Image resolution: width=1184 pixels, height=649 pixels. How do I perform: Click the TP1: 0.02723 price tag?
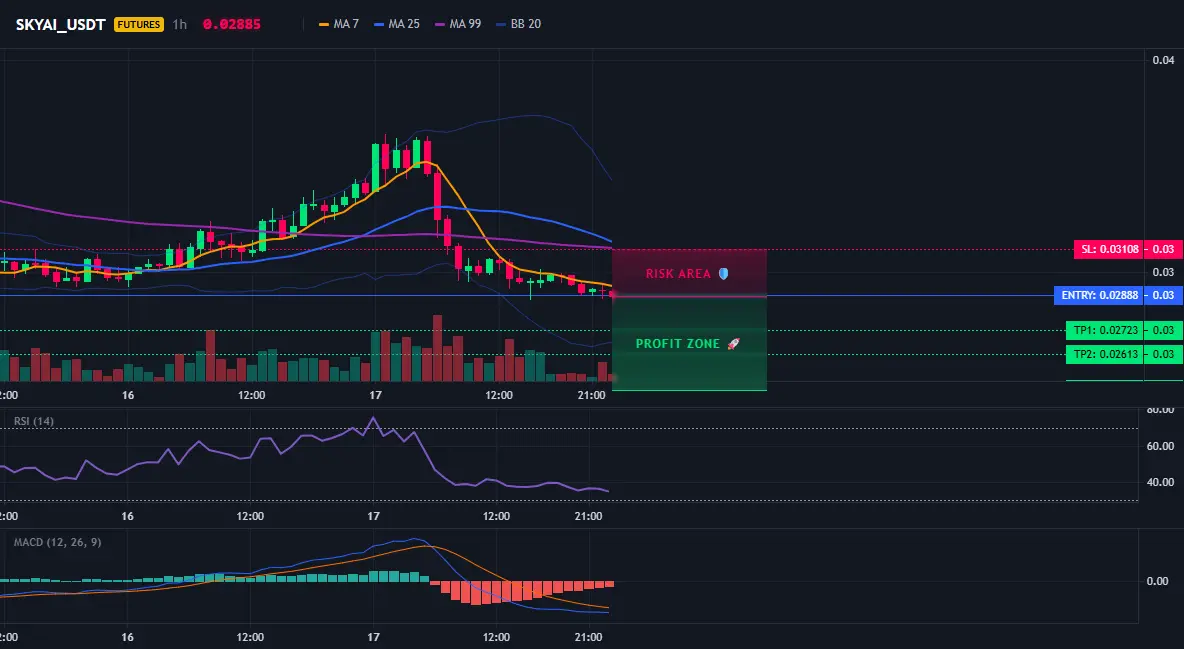click(x=1105, y=330)
